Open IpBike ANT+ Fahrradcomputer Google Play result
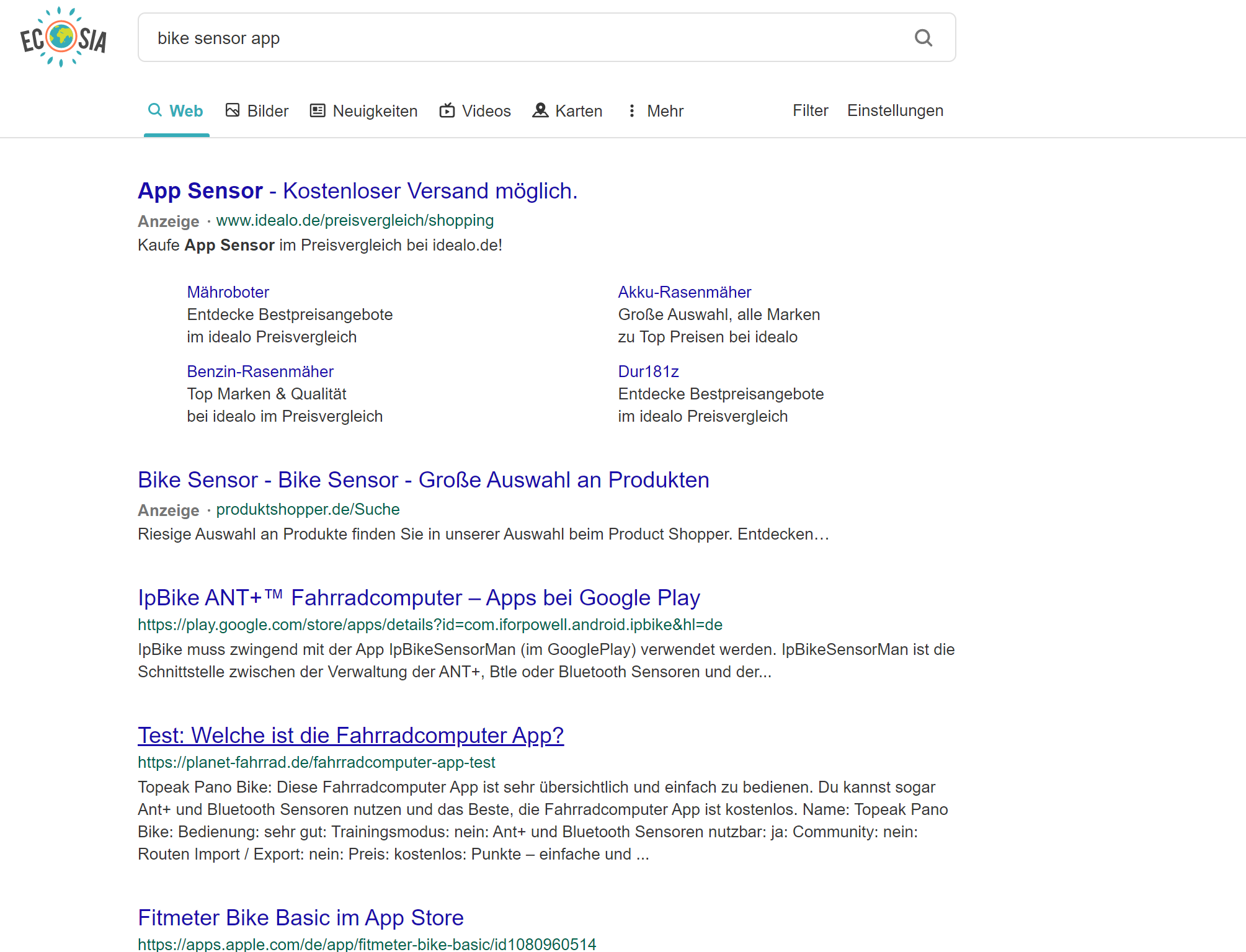1246x952 pixels. click(x=419, y=597)
